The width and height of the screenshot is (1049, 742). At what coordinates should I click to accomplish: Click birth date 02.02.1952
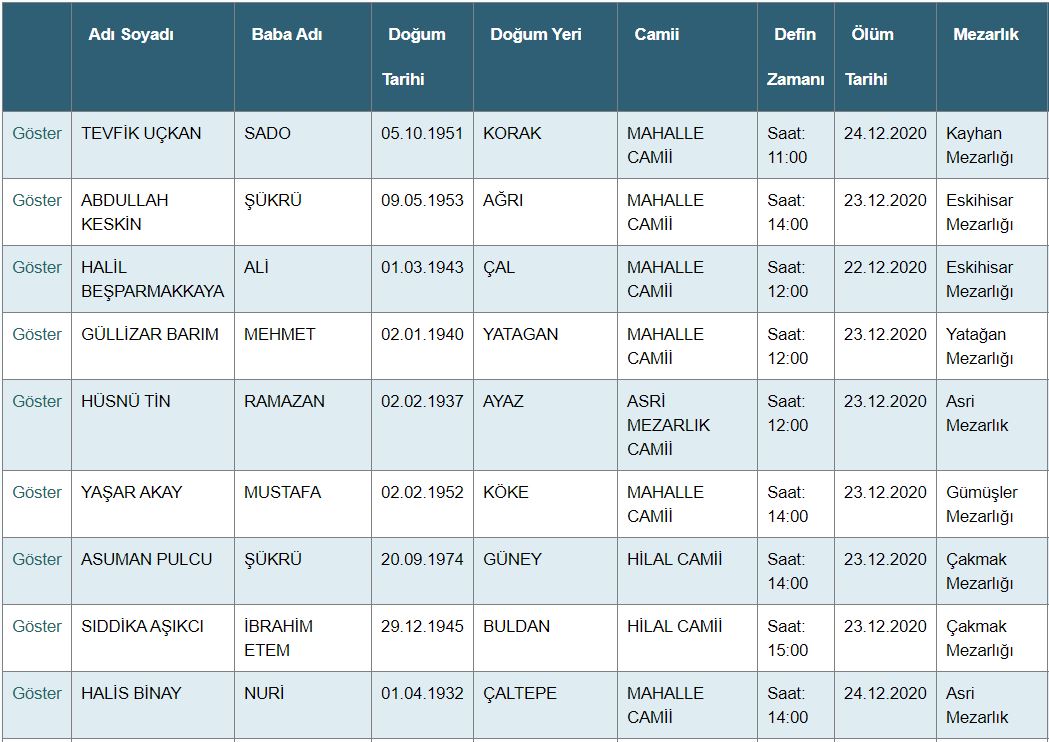click(422, 492)
